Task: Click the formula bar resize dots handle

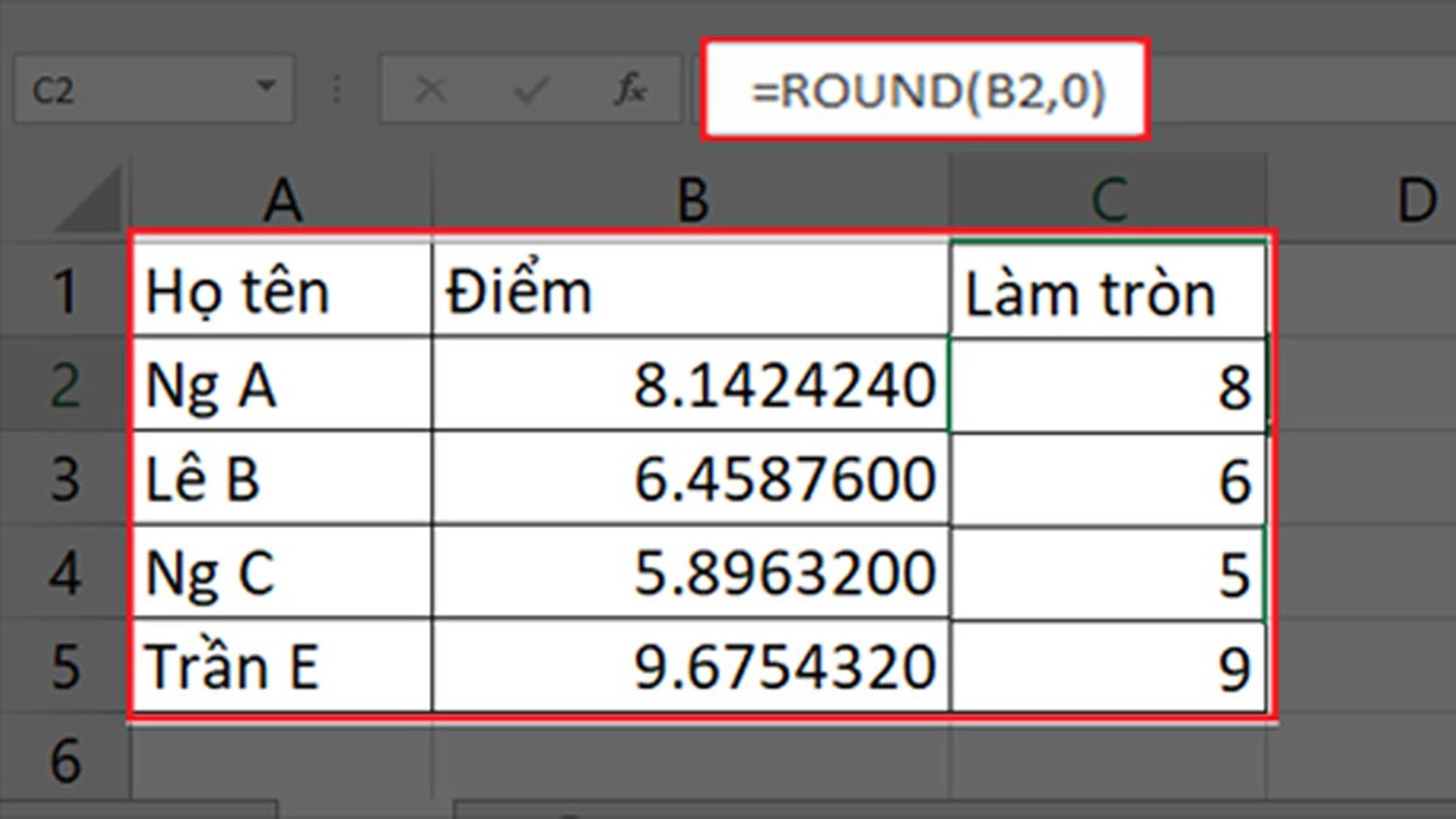Action: pos(337,89)
